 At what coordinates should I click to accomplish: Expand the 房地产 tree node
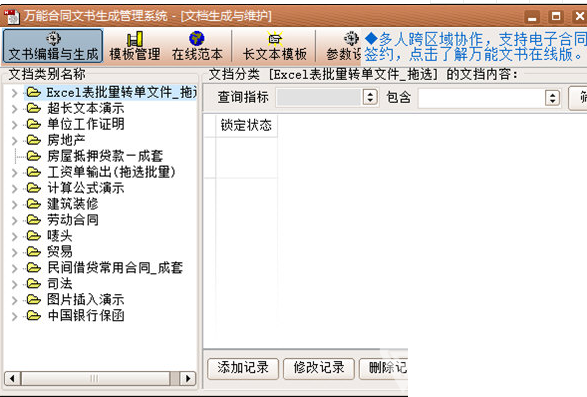pyautogui.click(x=14, y=141)
